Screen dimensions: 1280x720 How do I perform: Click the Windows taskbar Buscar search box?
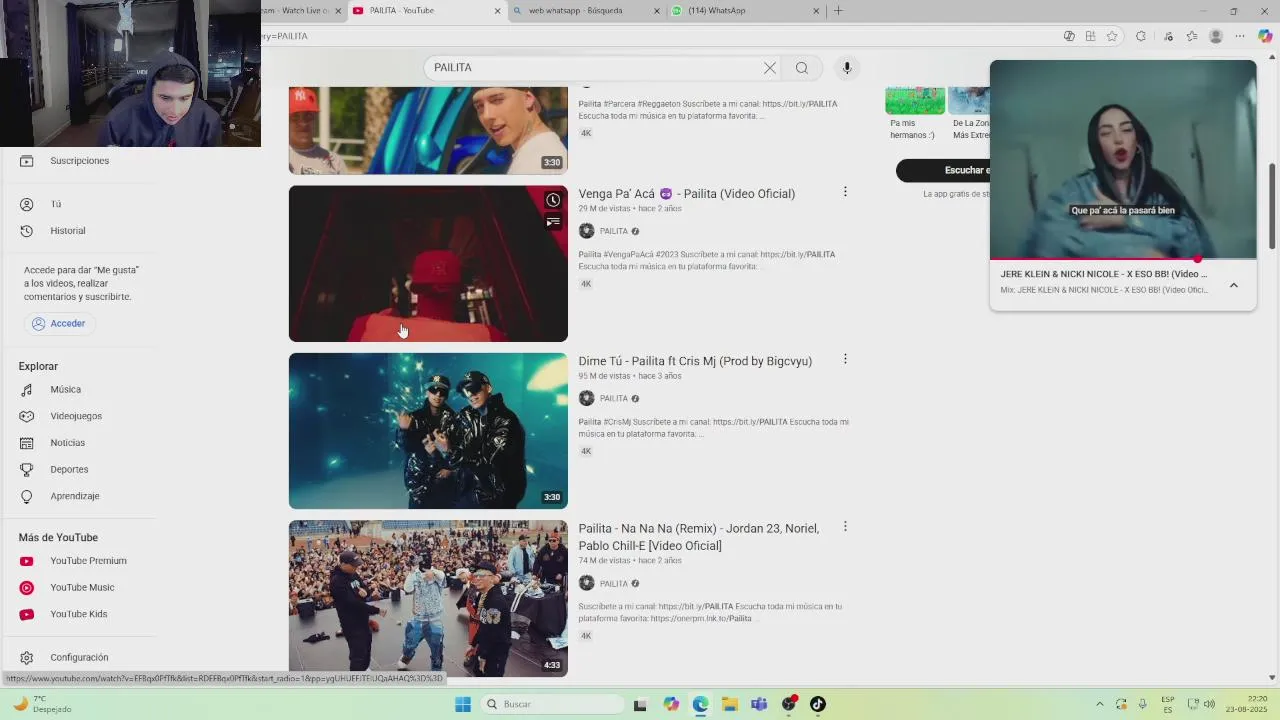point(553,704)
